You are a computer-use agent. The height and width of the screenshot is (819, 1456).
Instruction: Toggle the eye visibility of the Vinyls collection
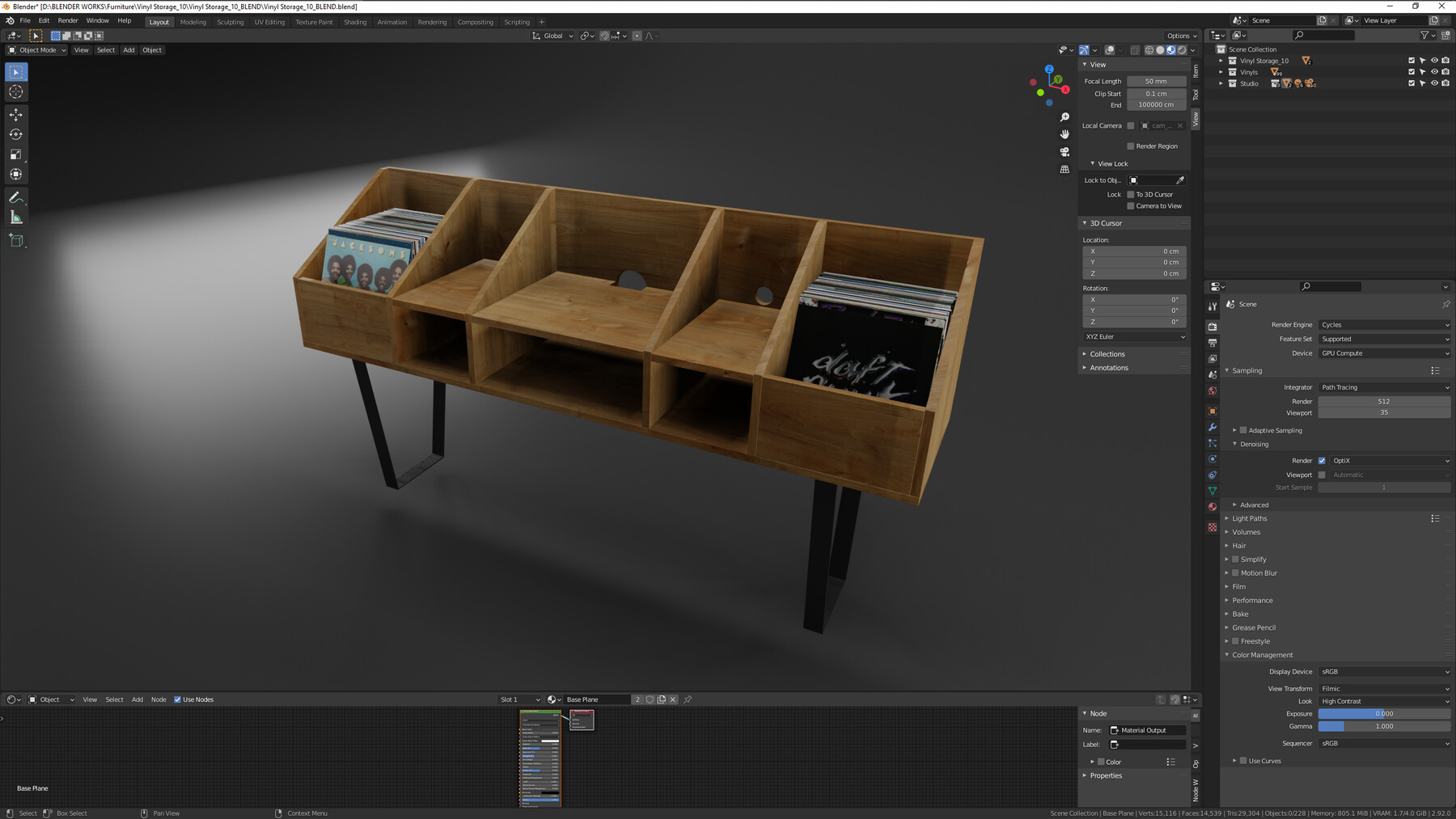point(1433,71)
